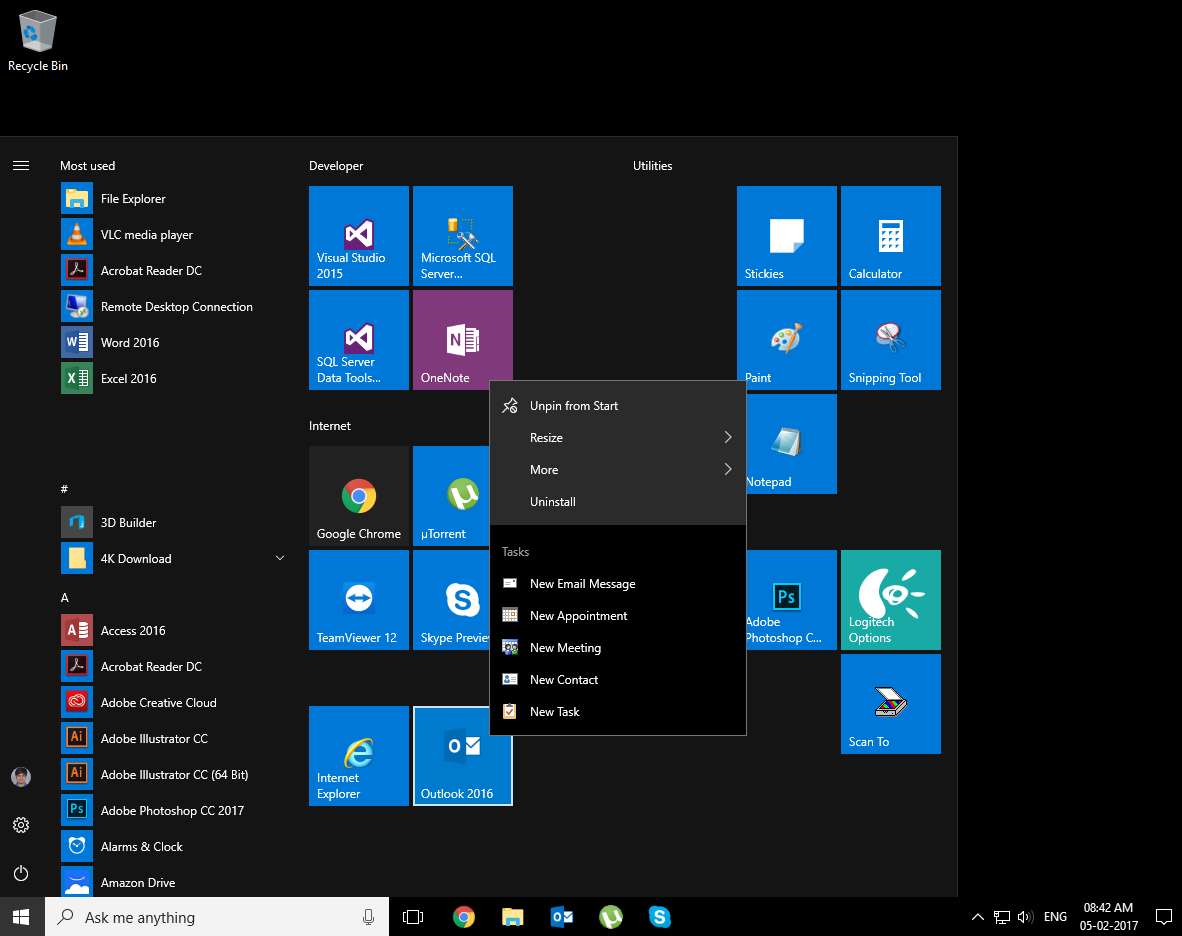The height and width of the screenshot is (936, 1182).
Task: Select Unpin from Start
Action: 618,405
